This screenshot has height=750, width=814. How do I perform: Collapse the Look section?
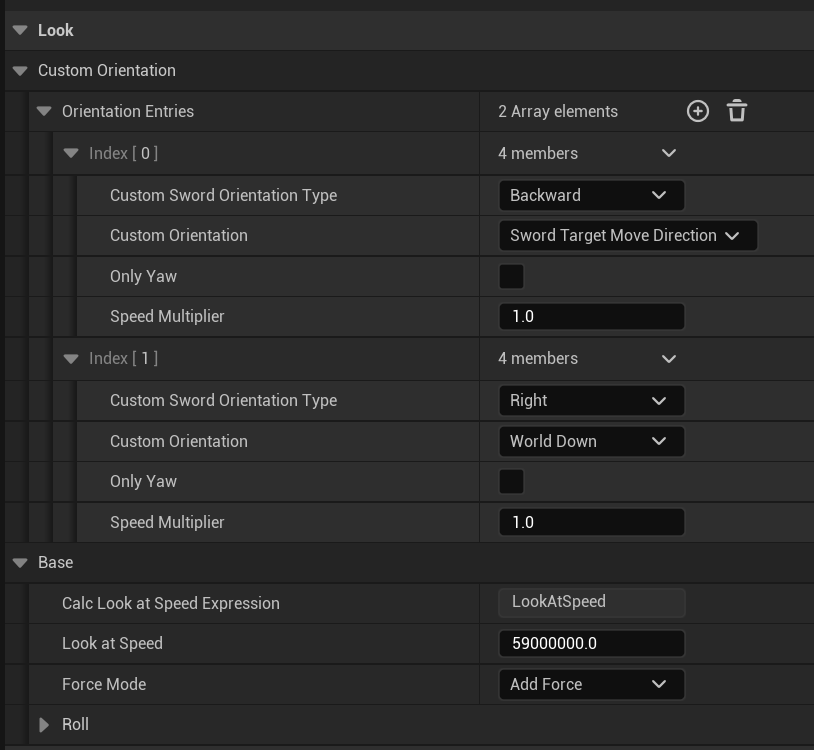click(20, 30)
